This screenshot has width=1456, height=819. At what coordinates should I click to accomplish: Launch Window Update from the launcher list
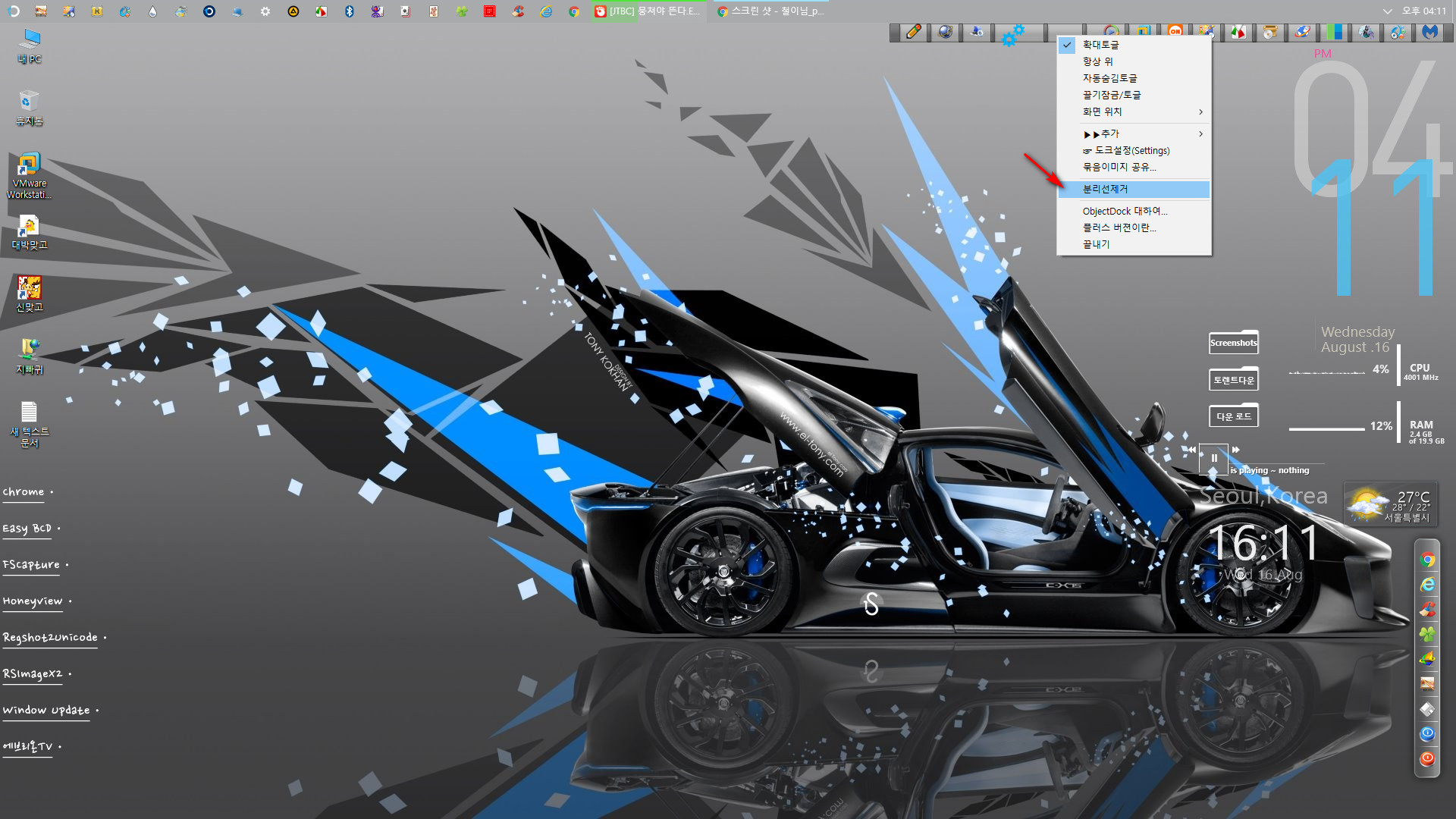pyautogui.click(x=46, y=711)
